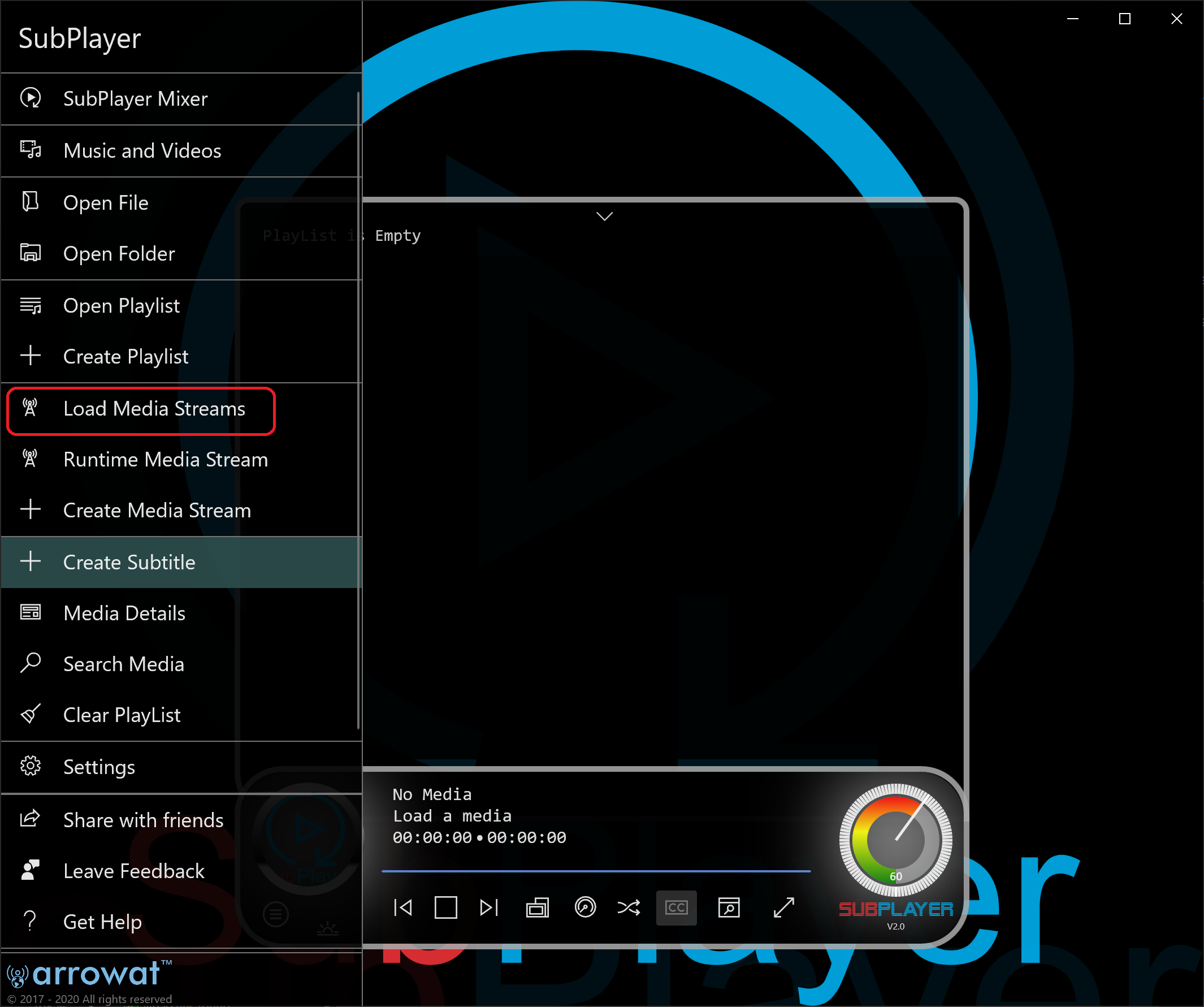Click the SubPlayer Mixer icon
This screenshot has width=1204, height=1007.
pyautogui.click(x=30, y=98)
